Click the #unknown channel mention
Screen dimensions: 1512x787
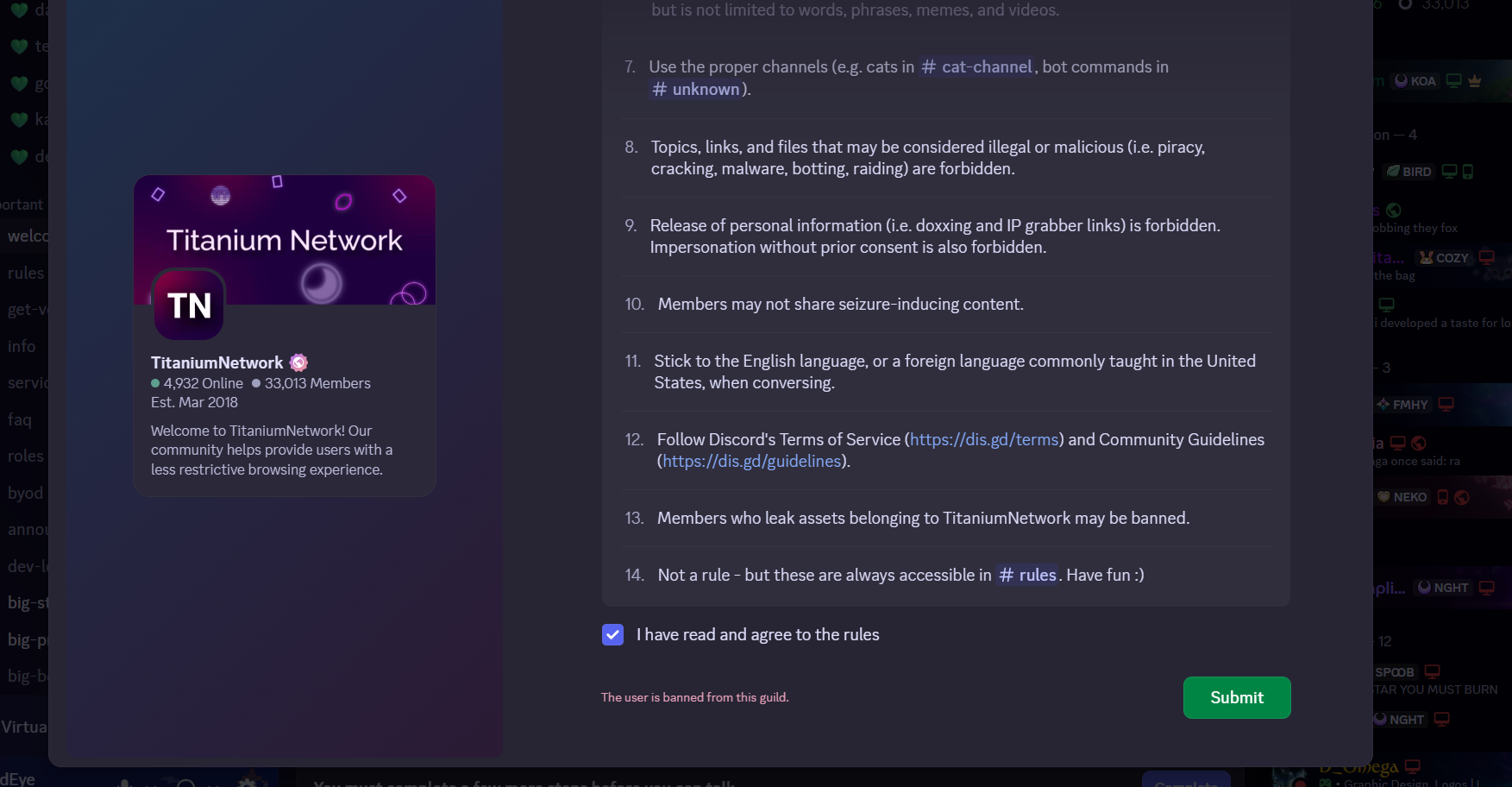tap(696, 90)
